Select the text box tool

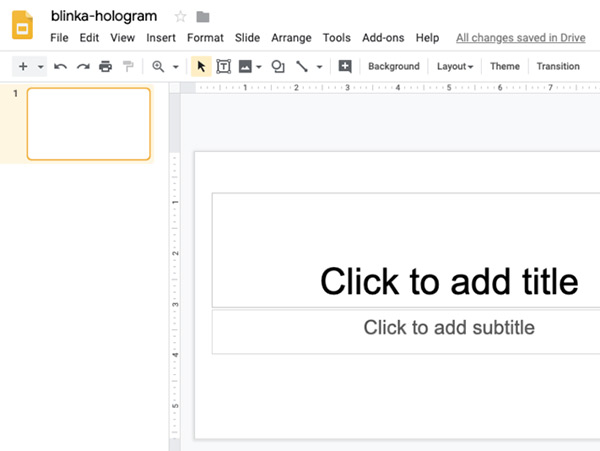pos(223,67)
